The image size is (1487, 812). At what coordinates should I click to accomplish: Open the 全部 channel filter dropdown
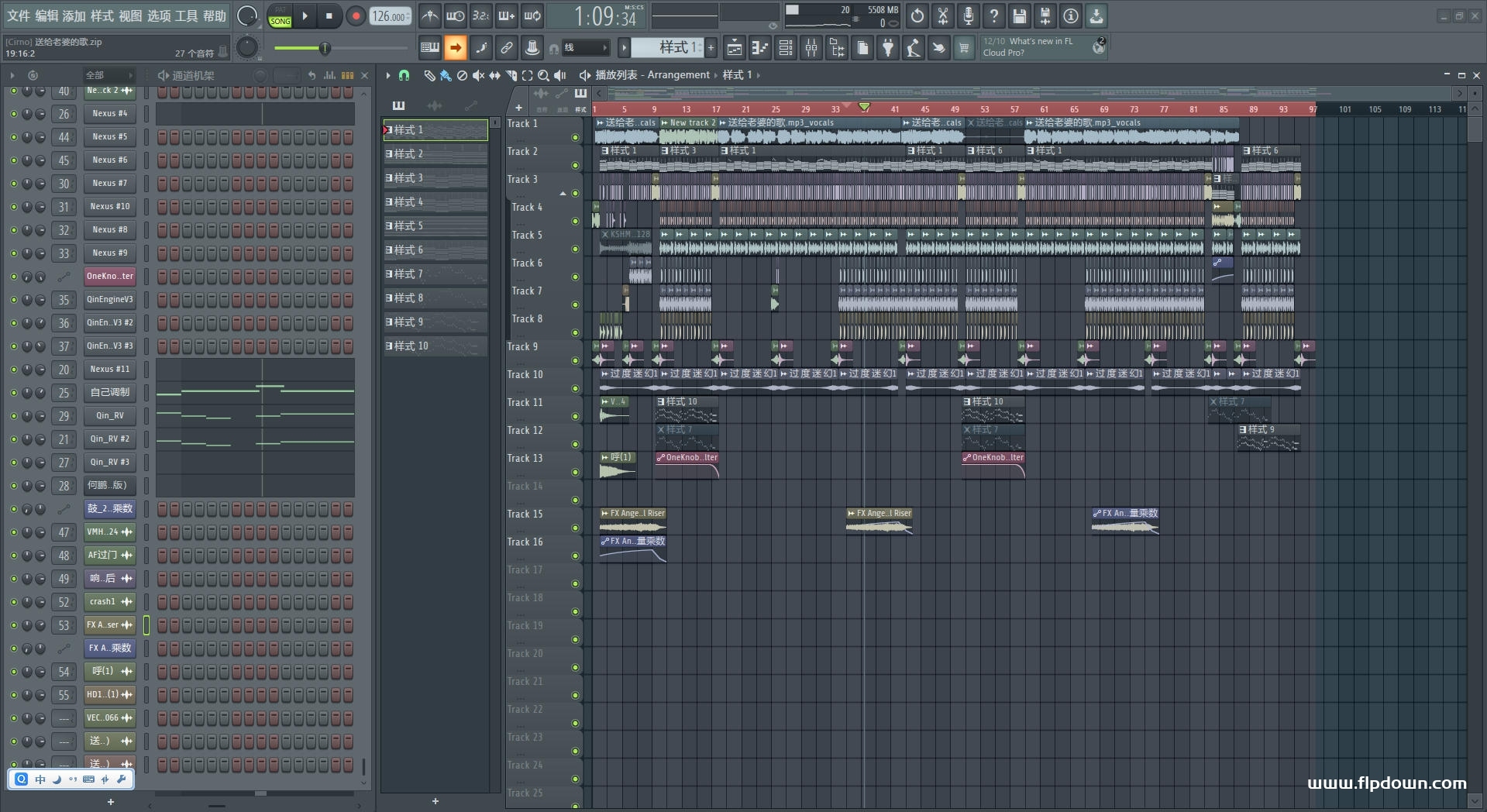click(x=108, y=75)
